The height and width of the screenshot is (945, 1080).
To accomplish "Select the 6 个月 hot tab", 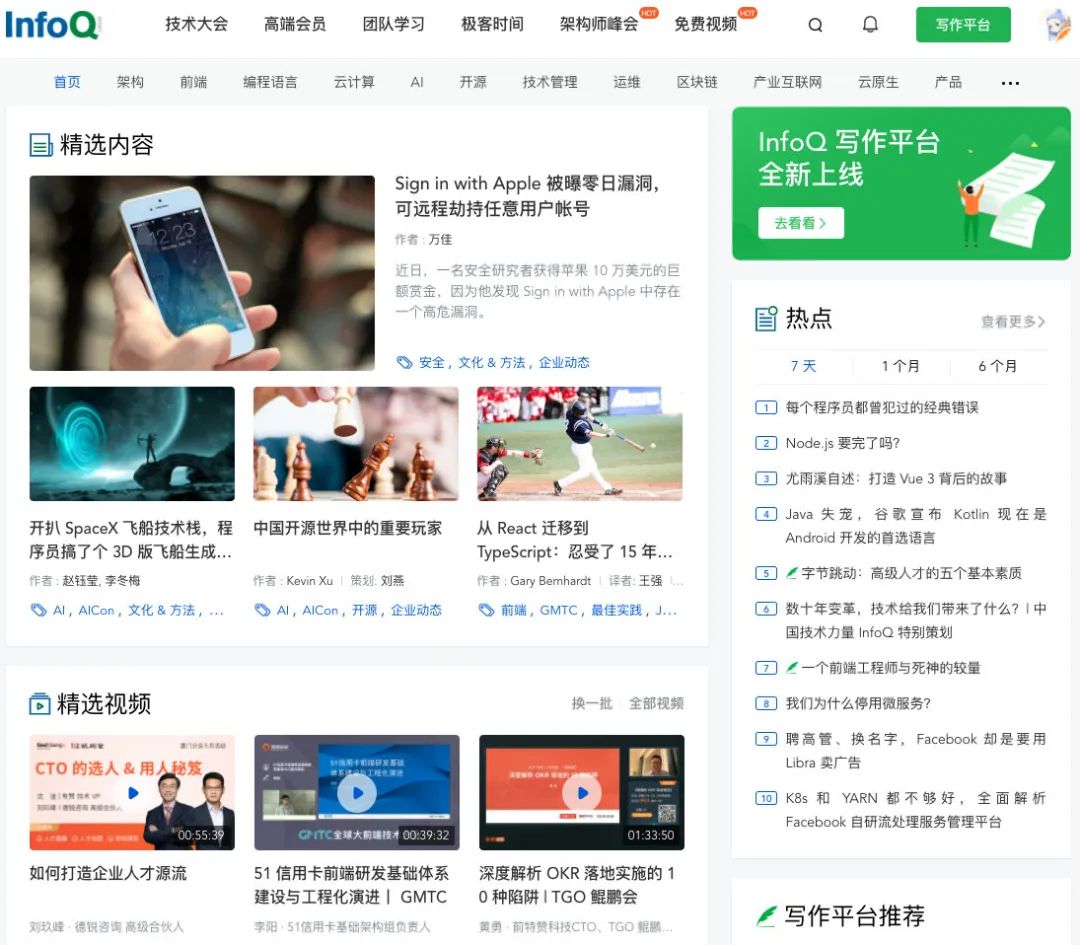I will click(997, 366).
